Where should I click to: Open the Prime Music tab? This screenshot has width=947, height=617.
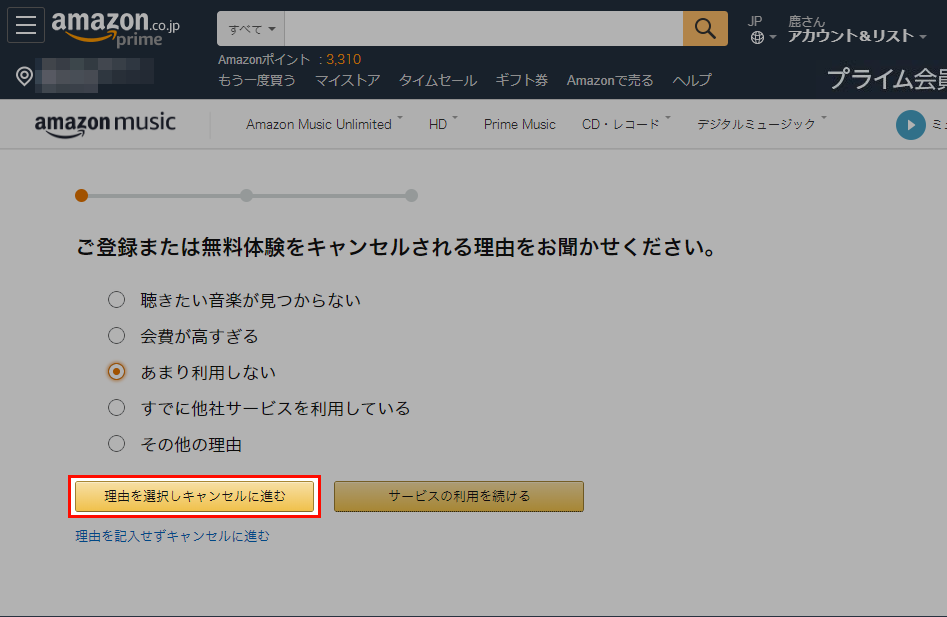[x=519, y=124]
